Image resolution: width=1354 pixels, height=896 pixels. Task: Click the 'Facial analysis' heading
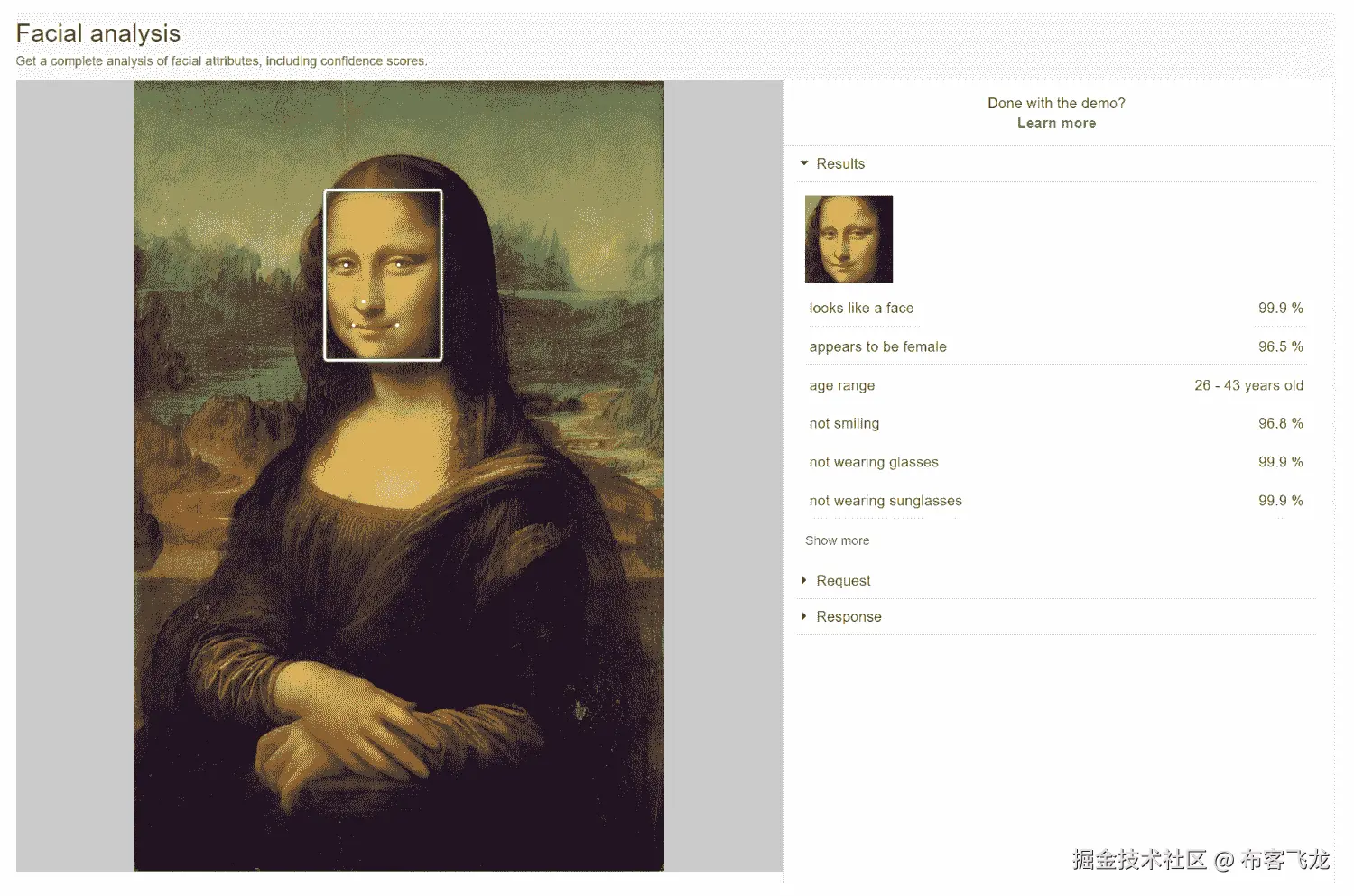(x=98, y=33)
